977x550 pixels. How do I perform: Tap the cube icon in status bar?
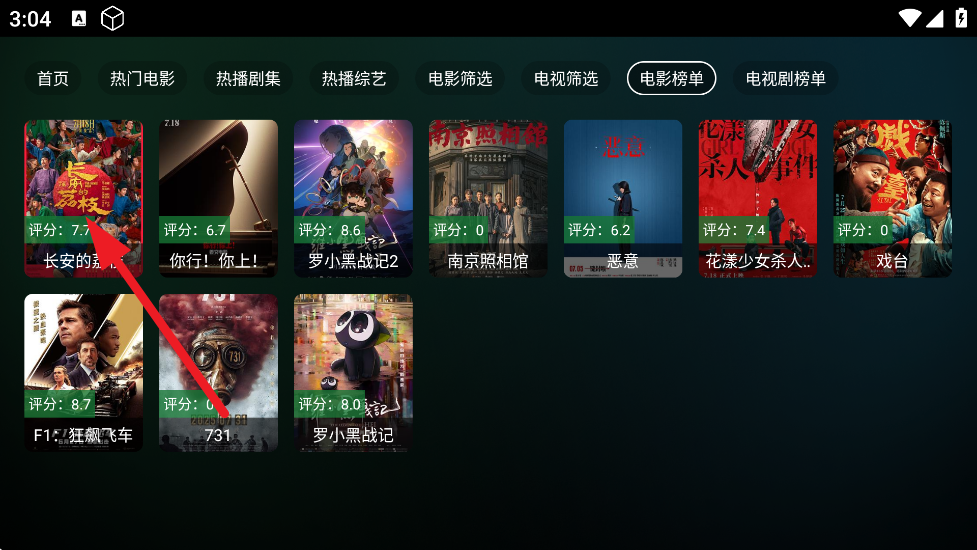(x=113, y=19)
